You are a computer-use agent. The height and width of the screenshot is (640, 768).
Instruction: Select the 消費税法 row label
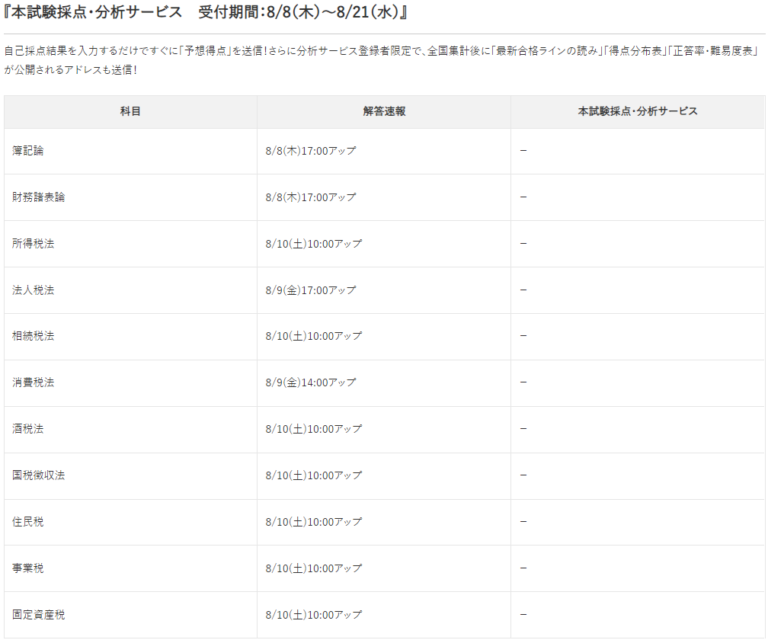click(x=33, y=382)
